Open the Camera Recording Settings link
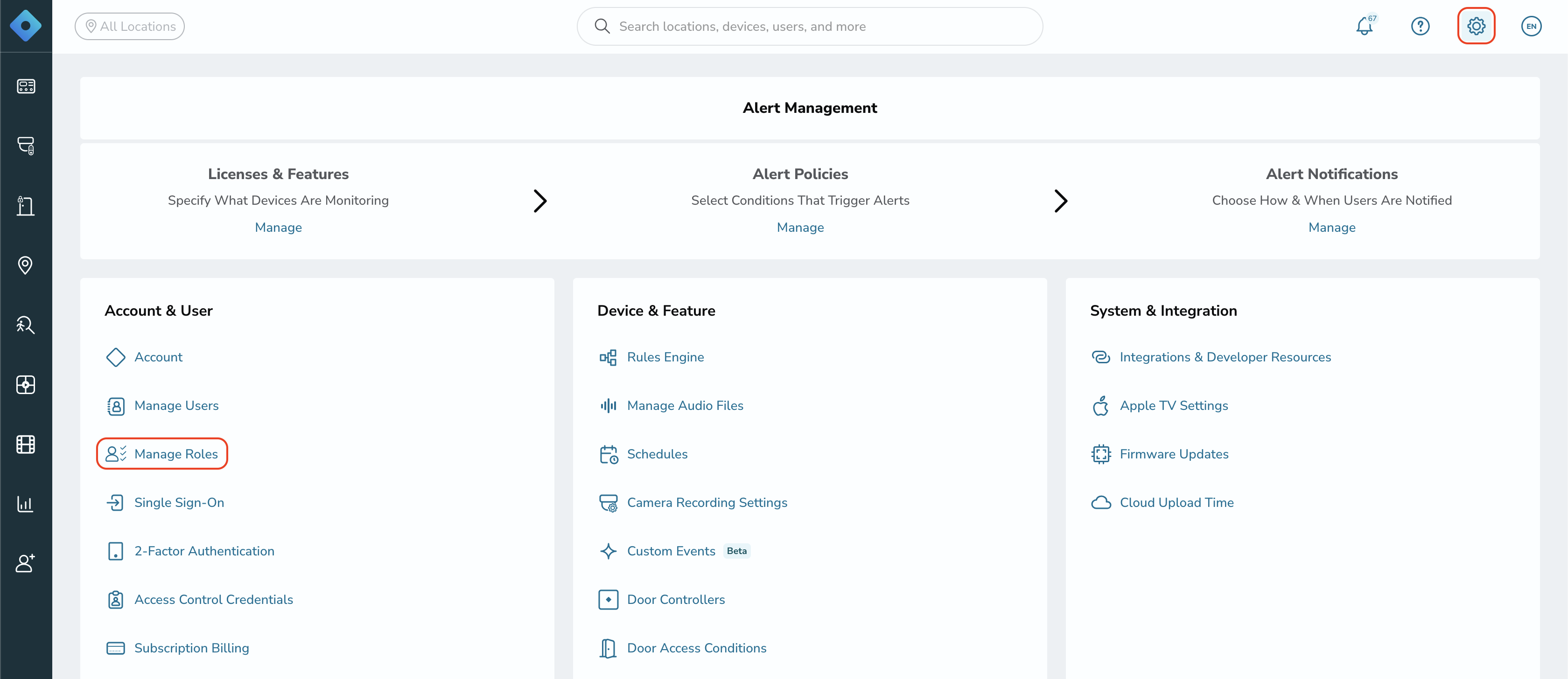Screen dimensions: 1568x679 click(707, 503)
